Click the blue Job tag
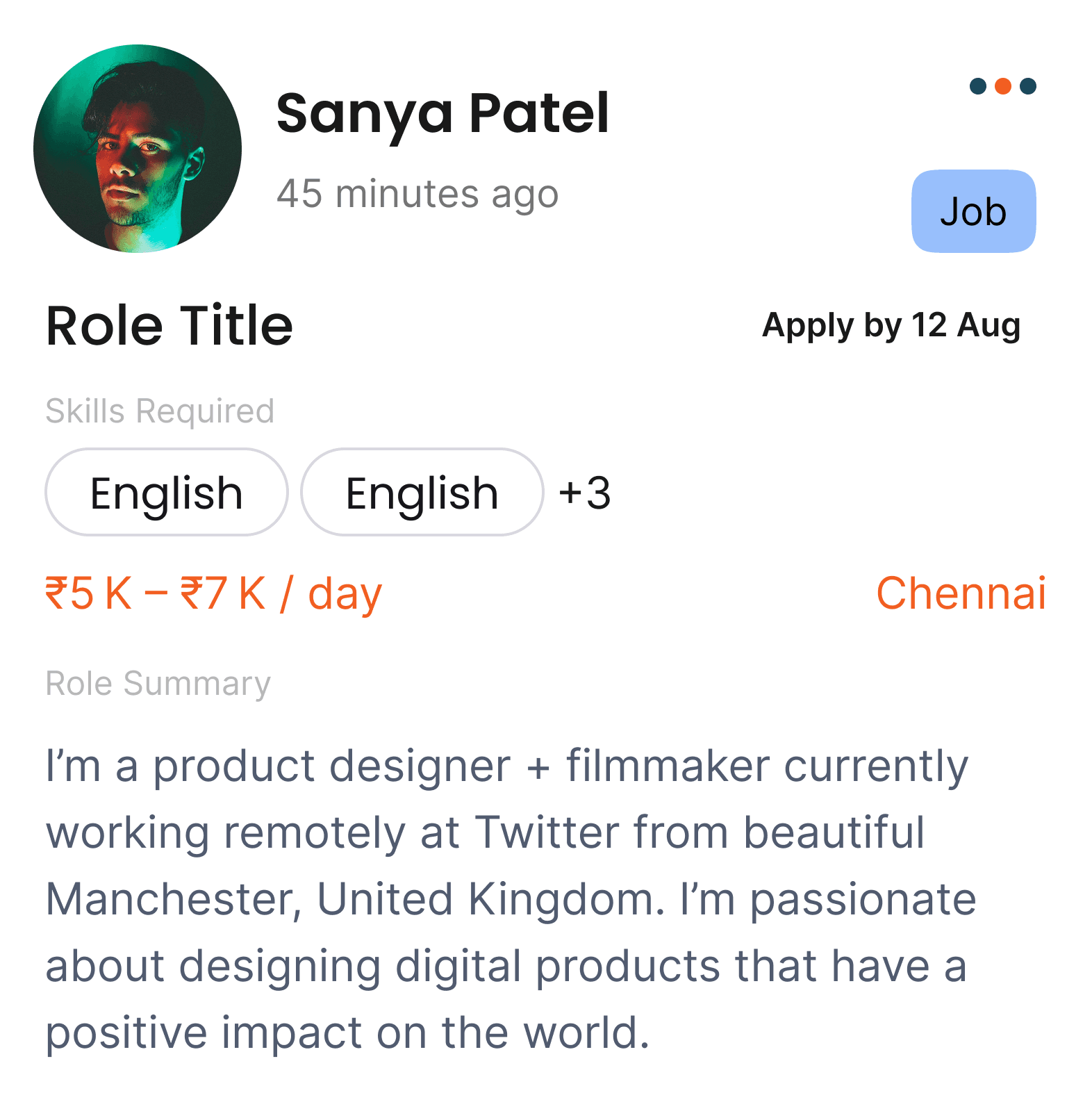The width and height of the screenshot is (1092, 1109). [x=973, y=211]
